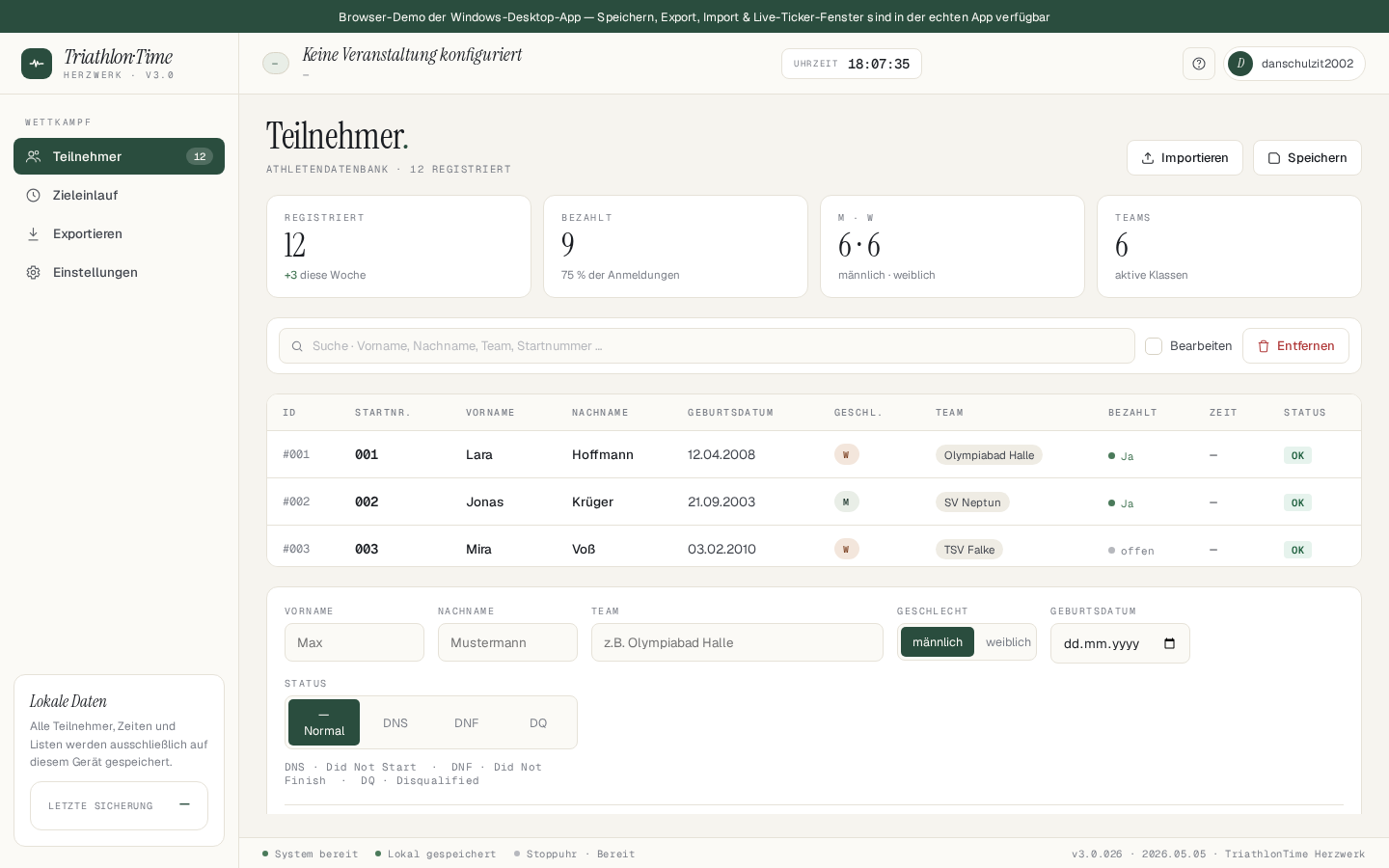Image resolution: width=1389 pixels, height=868 pixels.
Task: Click the W gender badge for Lara
Action: coord(847,454)
